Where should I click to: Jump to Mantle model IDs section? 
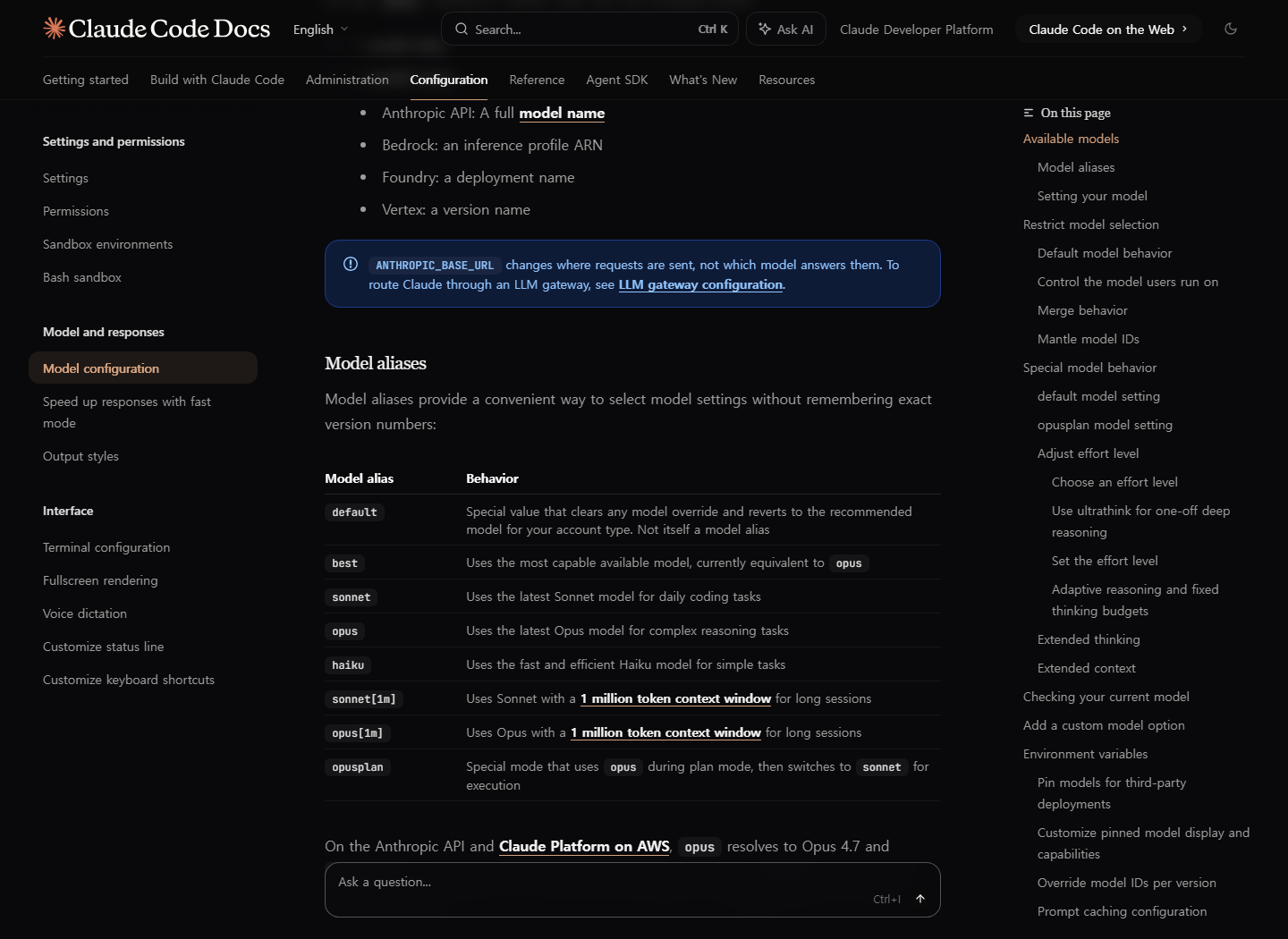1089,339
